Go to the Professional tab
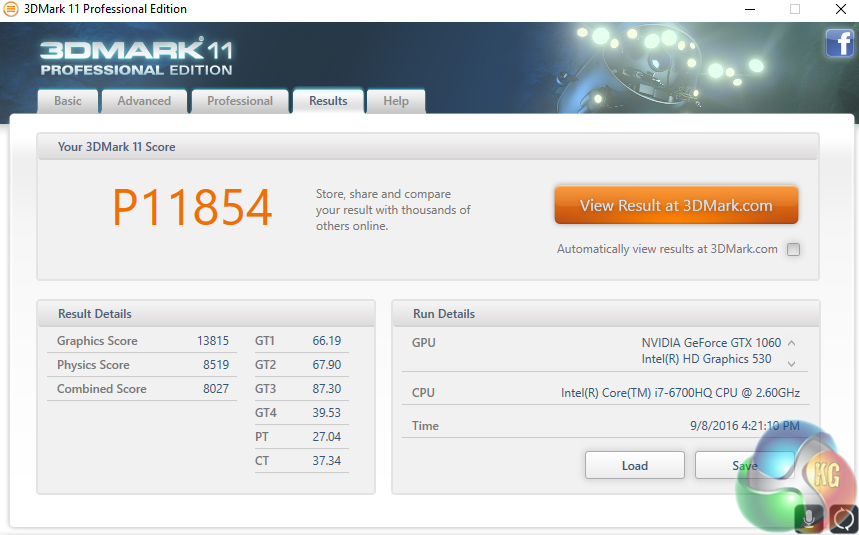 240,101
